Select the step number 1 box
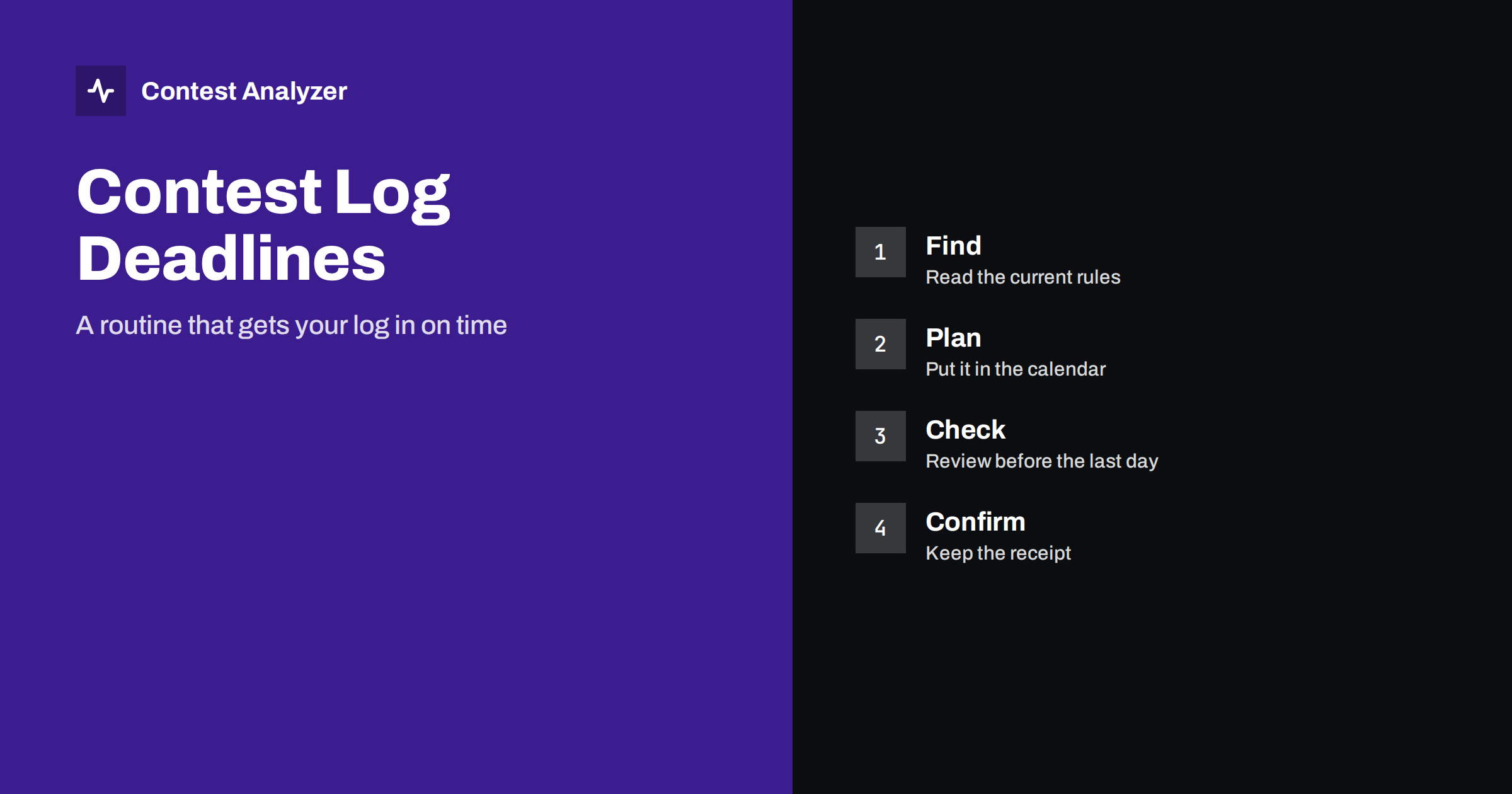 880,252
